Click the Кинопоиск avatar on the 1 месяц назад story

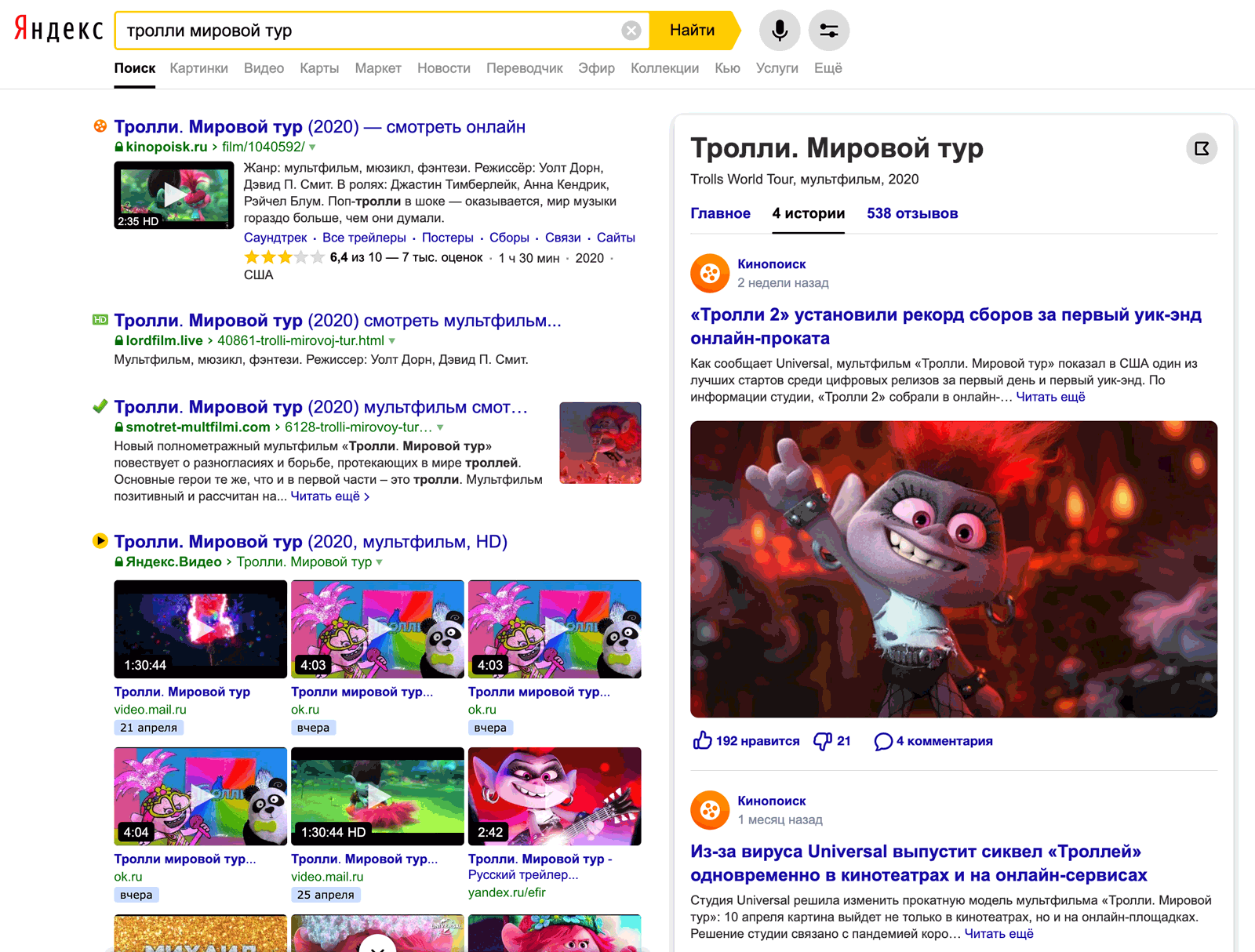coord(710,810)
